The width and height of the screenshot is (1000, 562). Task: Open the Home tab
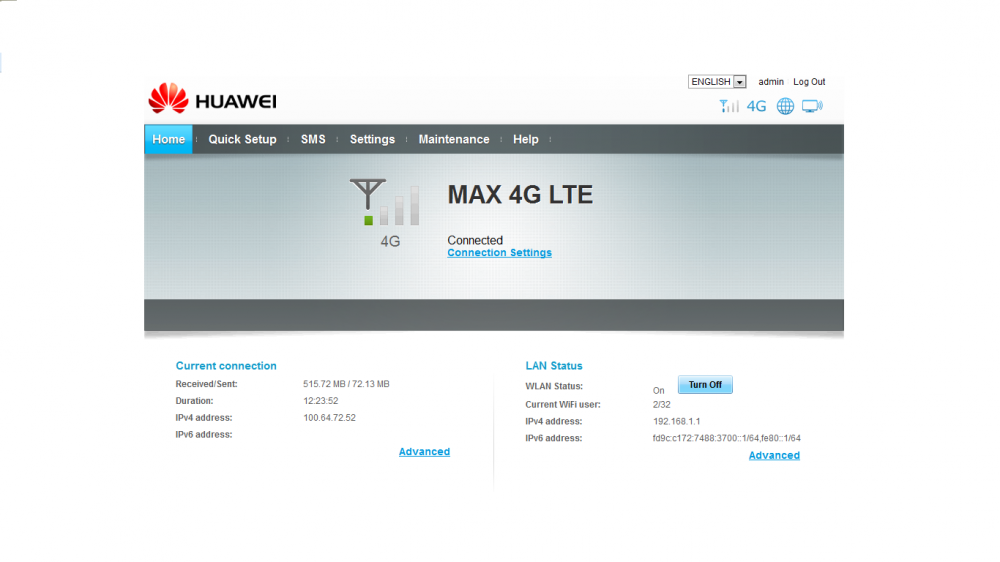168,139
